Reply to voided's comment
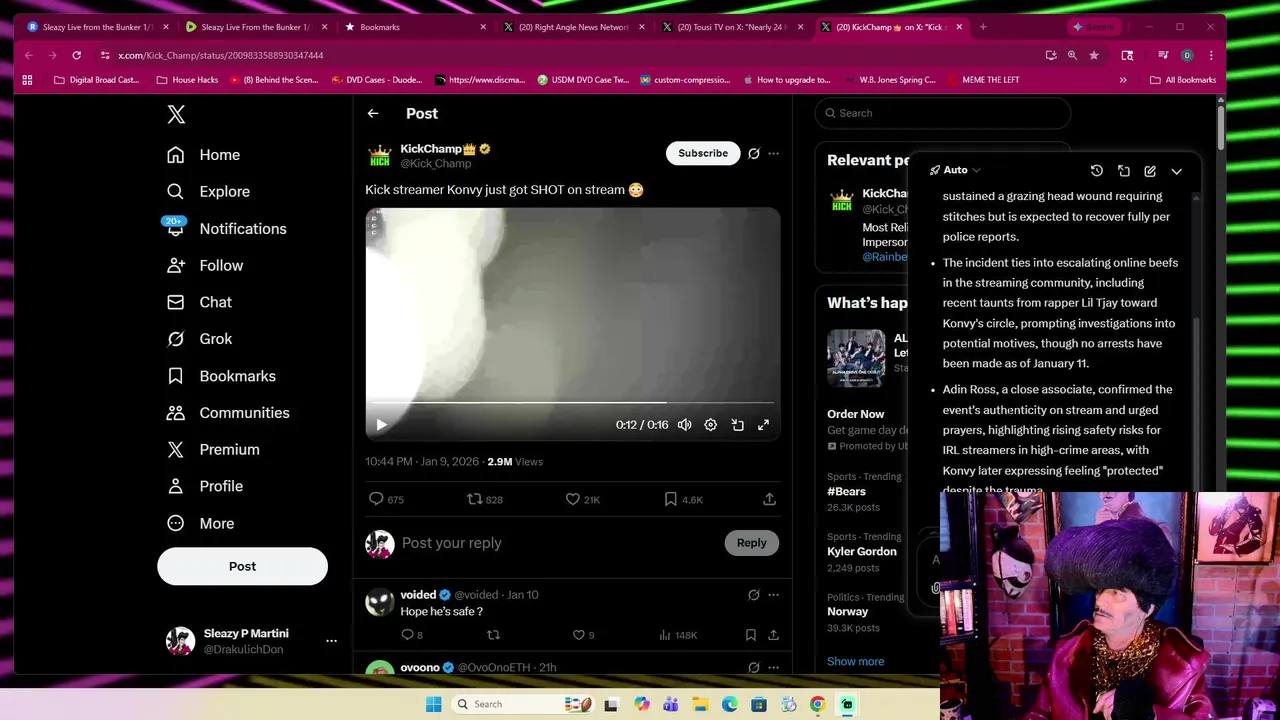1280x720 pixels. pyautogui.click(x=411, y=635)
